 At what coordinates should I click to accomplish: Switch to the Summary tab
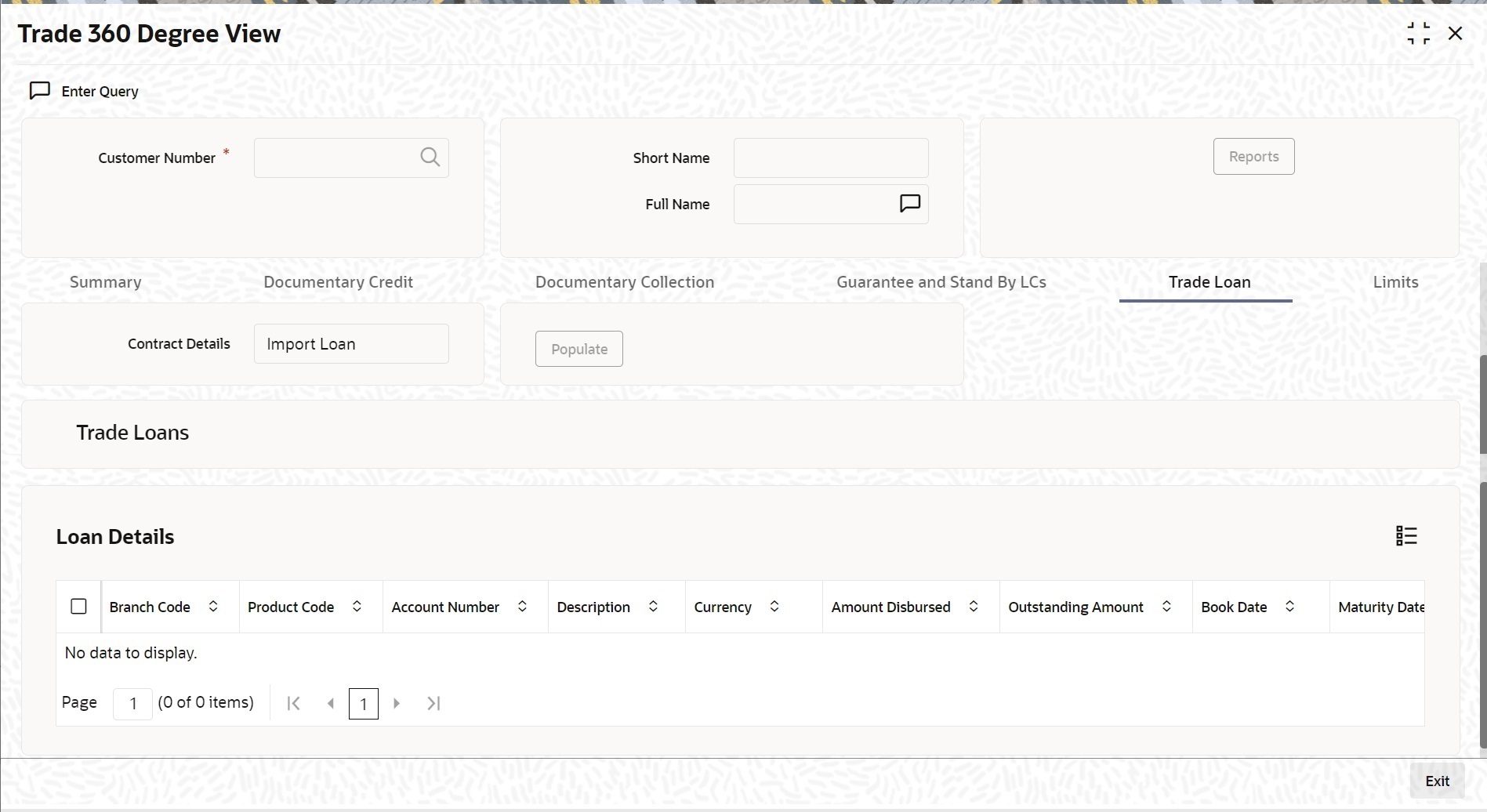click(x=106, y=282)
